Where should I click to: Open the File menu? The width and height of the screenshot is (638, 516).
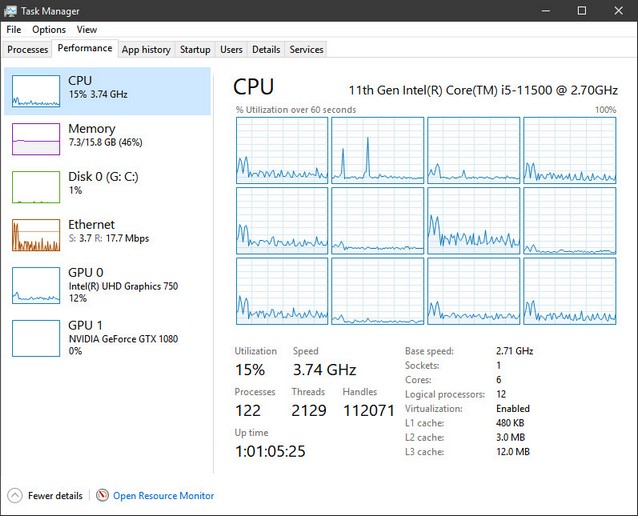pyautogui.click(x=14, y=30)
